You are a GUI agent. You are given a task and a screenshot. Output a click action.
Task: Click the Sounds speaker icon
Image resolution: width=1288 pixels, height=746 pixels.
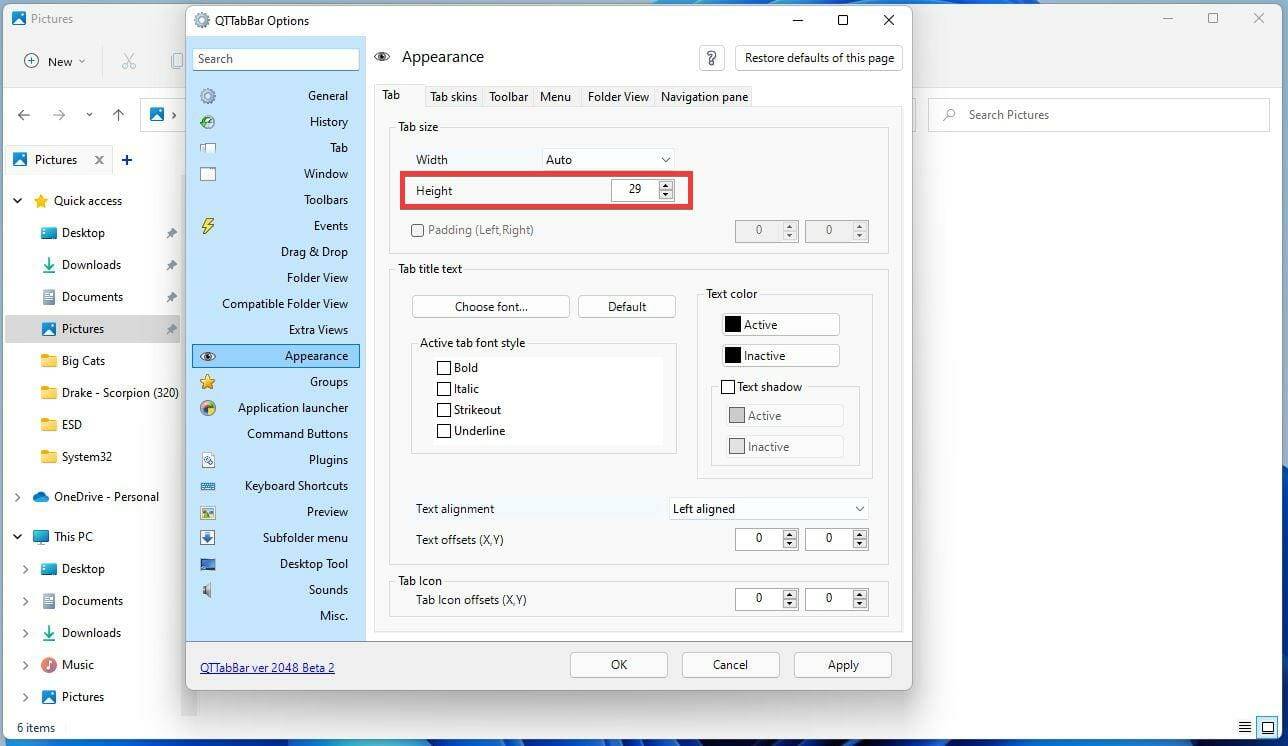tap(206, 589)
